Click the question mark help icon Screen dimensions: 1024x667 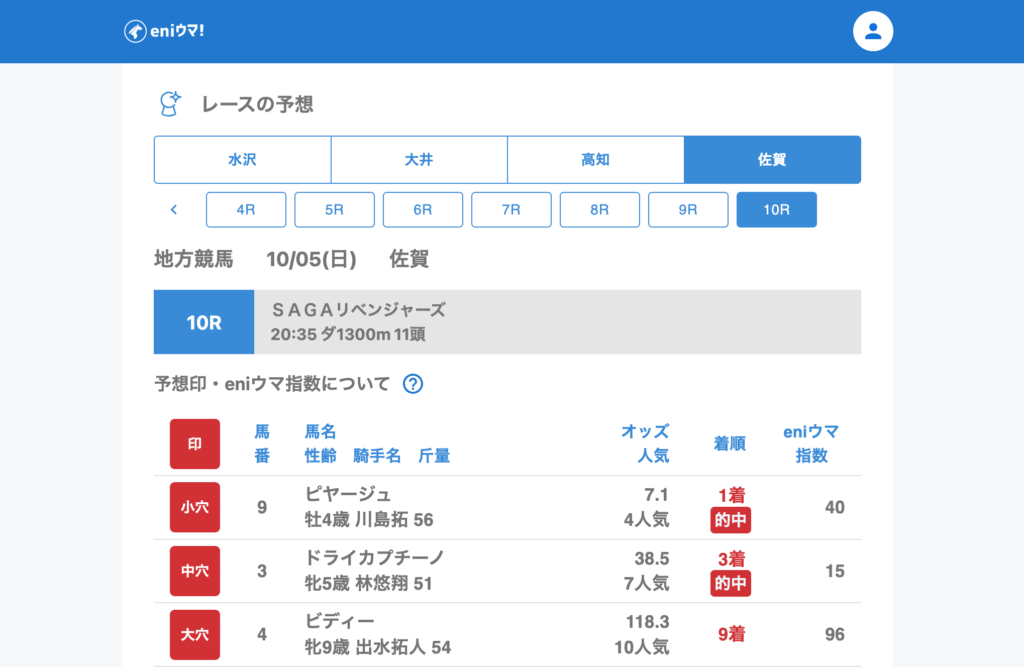[412, 384]
